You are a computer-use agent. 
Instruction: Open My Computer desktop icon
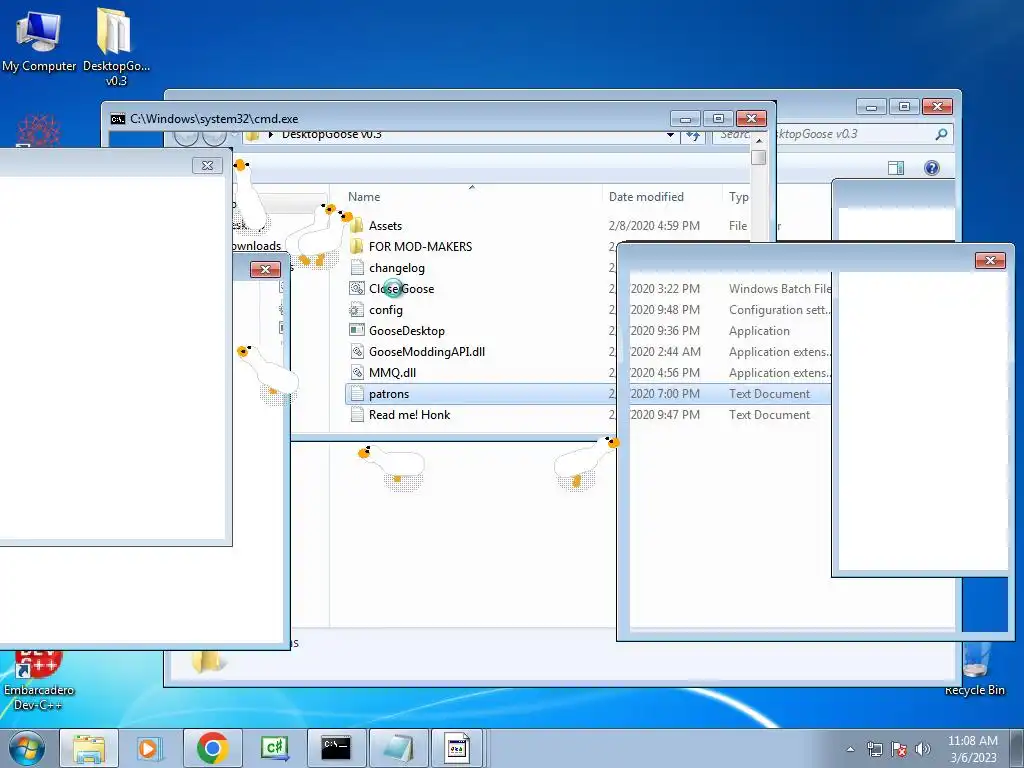pyautogui.click(x=39, y=40)
